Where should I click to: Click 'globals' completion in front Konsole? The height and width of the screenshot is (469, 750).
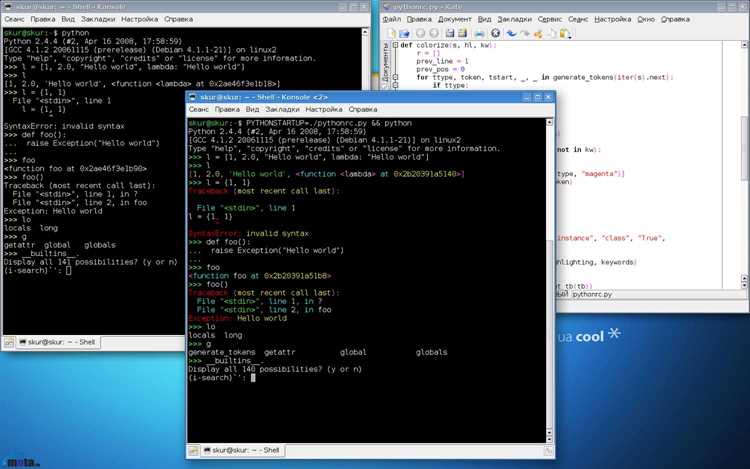point(431,352)
